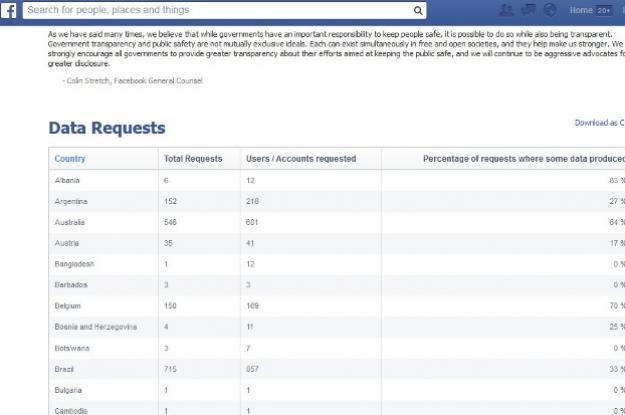This screenshot has width=625, height=415.
Task: Sort by Country column header
Action: [x=70, y=159]
